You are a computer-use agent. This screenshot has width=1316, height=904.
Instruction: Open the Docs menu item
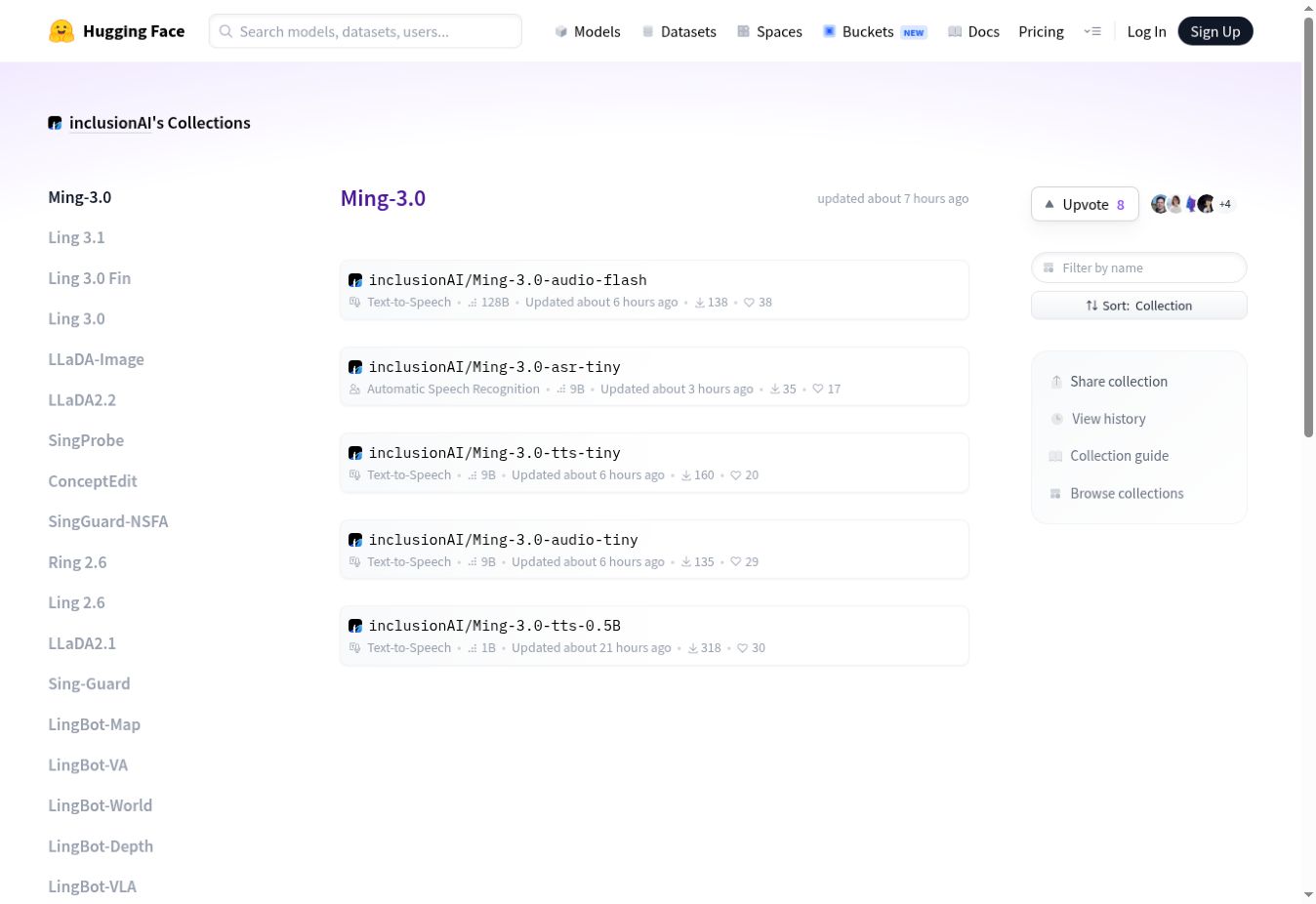973,31
